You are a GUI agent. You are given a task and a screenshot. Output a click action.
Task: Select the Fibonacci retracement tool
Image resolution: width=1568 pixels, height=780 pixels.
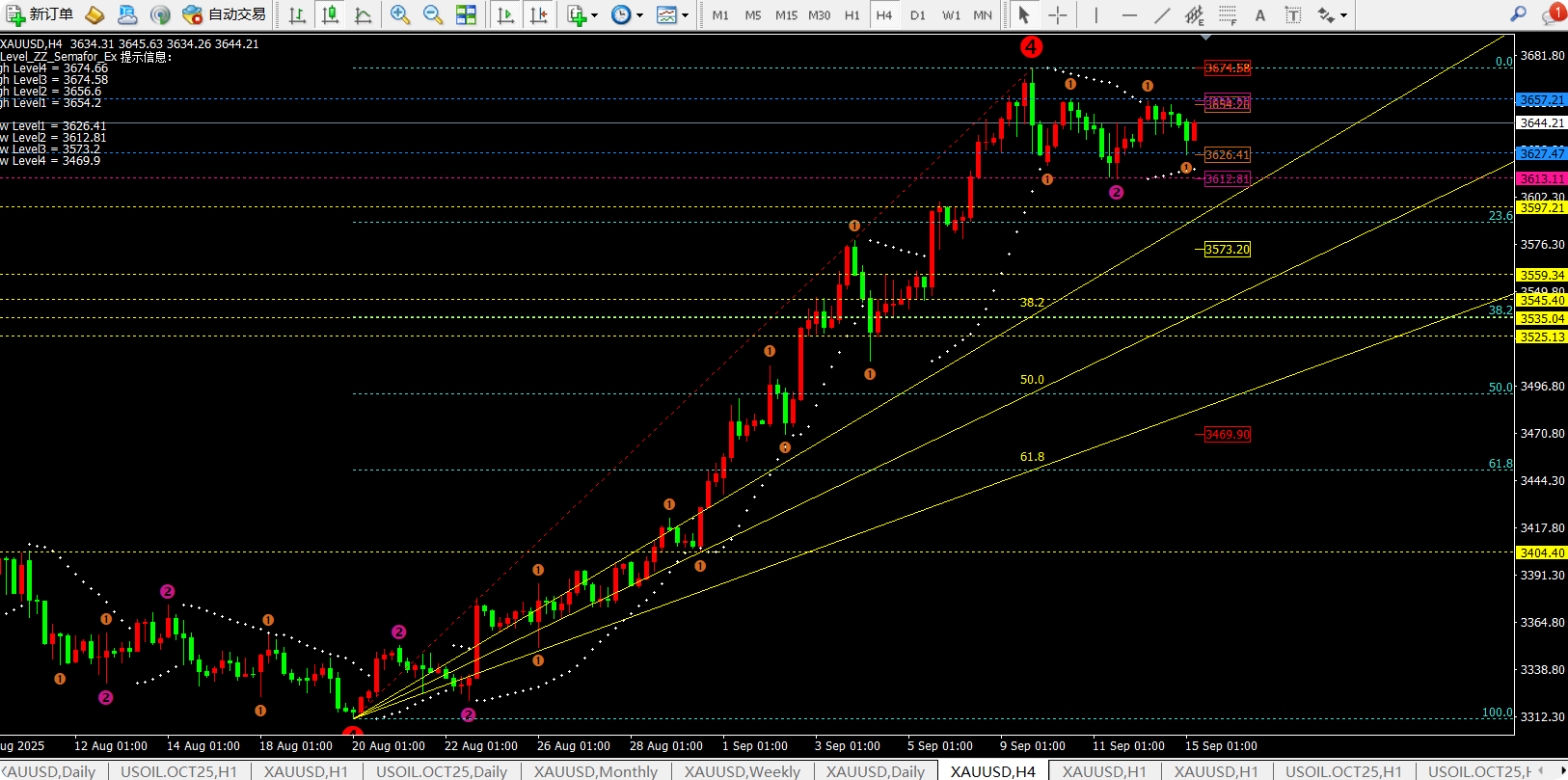[x=1228, y=14]
